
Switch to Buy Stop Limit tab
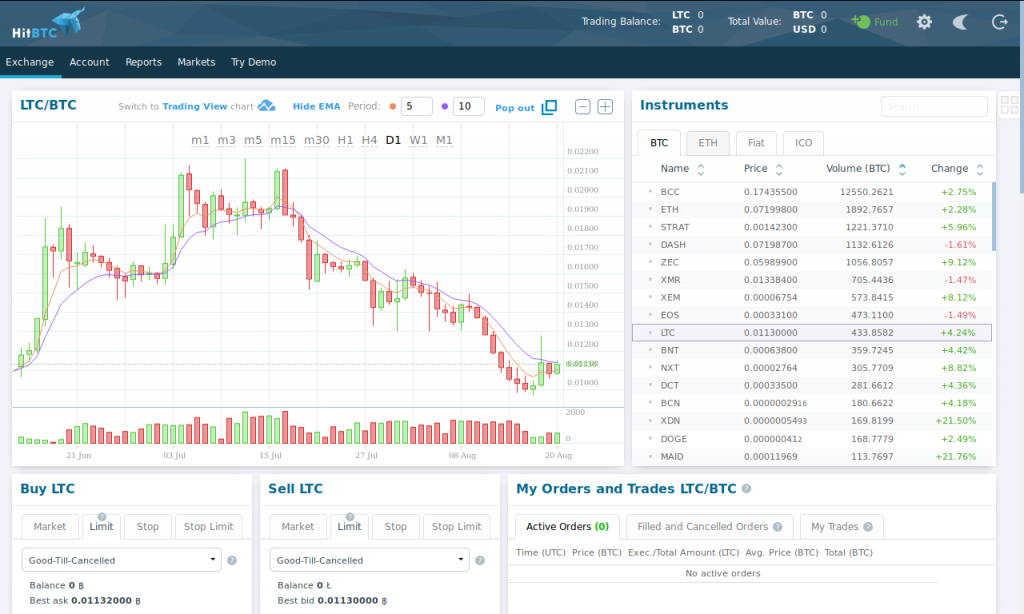(x=208, y=526)
